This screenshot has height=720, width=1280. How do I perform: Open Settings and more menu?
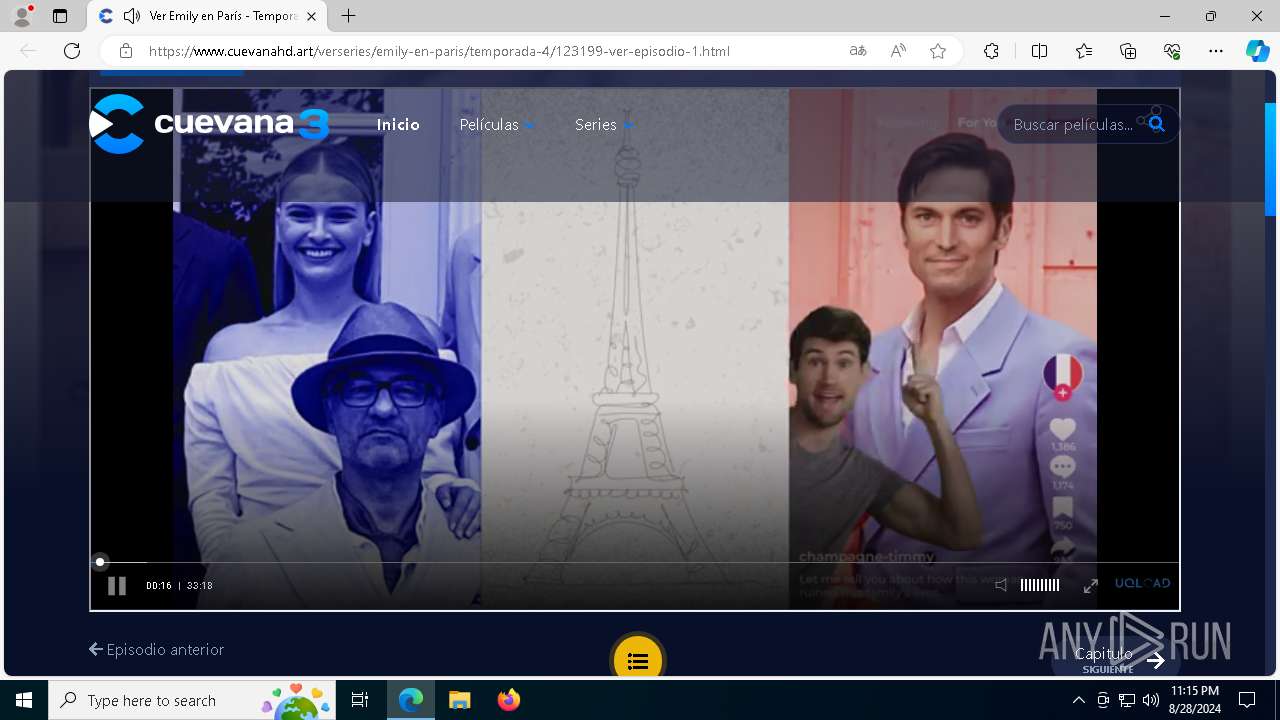(1216, 51)
